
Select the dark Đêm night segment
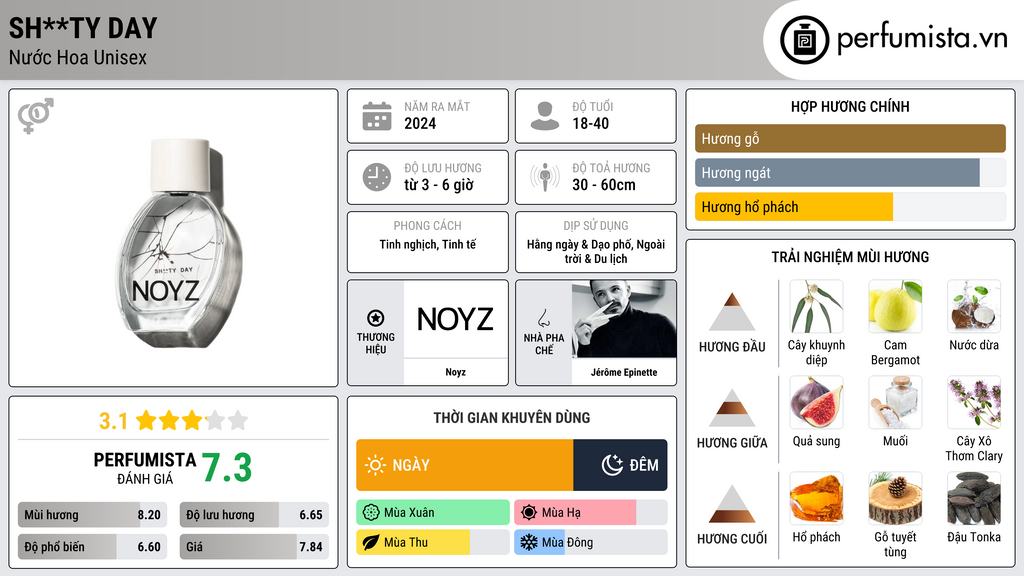point(620,465)
